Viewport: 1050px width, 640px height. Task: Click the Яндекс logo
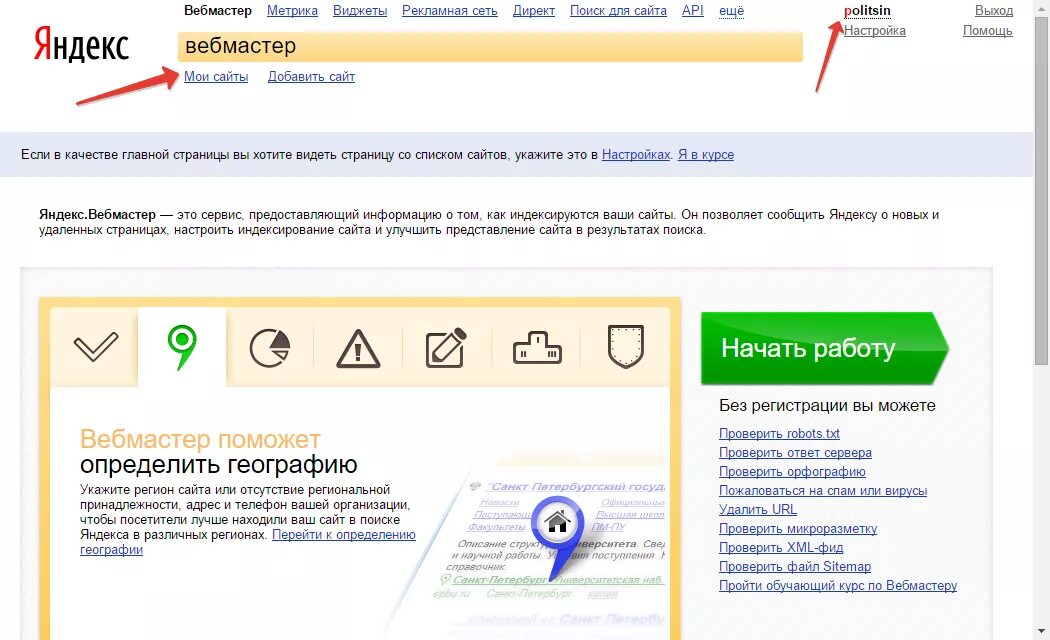pyautogui.click(x=81, y=44)
